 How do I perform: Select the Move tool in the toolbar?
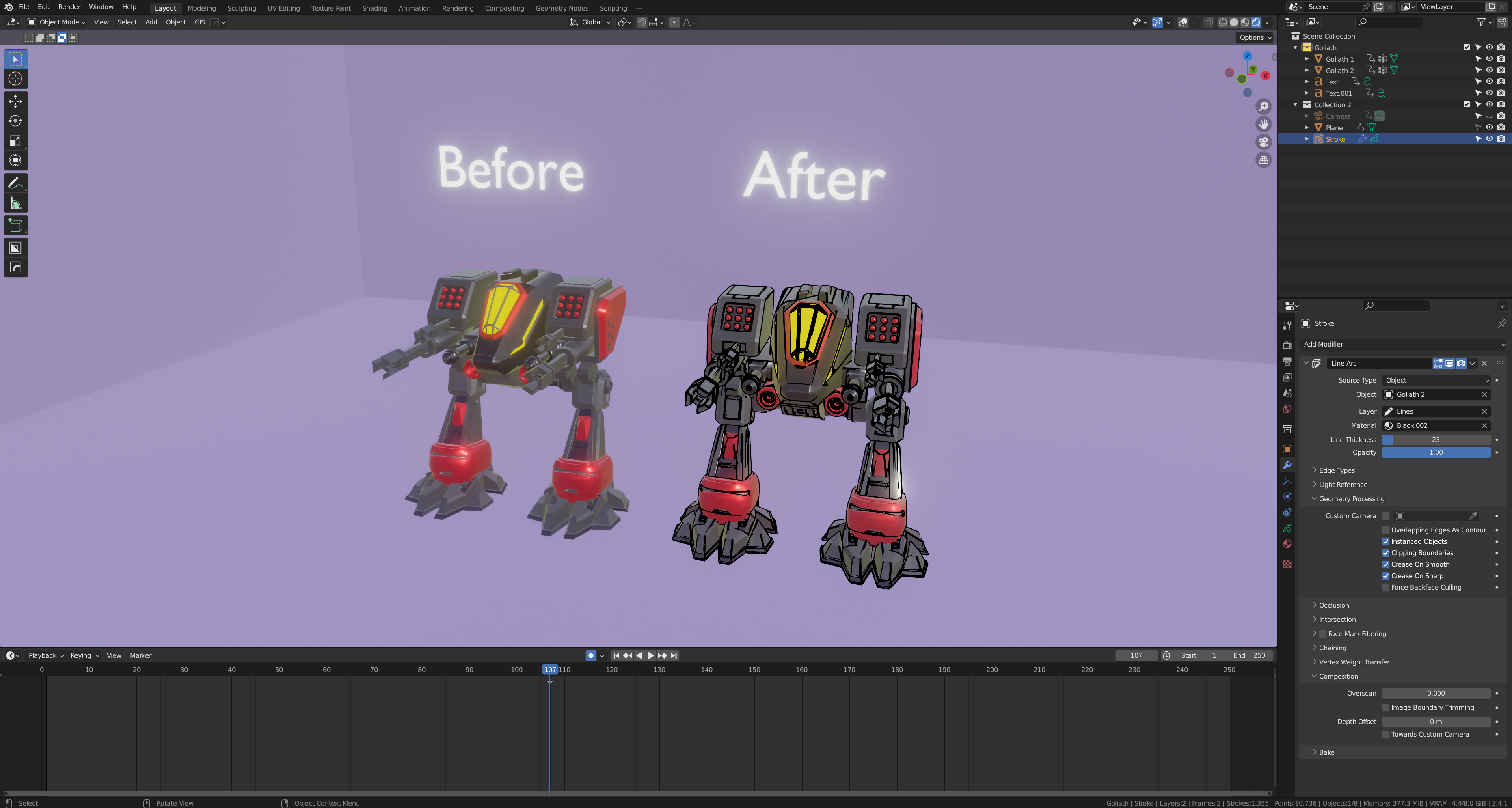tap(16, 101)
